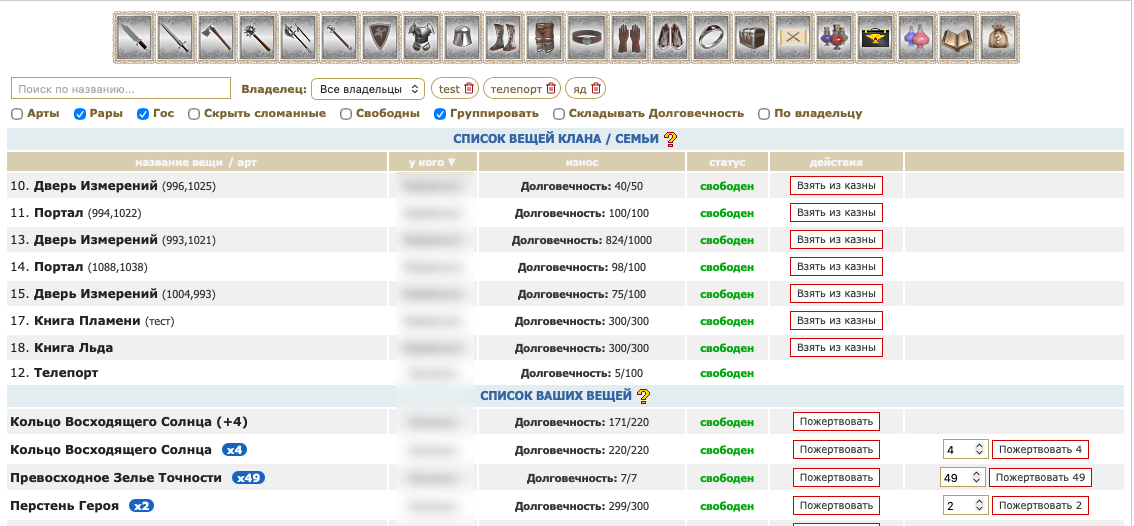The image size is (1134, 526).
Task: Click 'Долговечность: 824/1000' cell
Action: [581, 239]
